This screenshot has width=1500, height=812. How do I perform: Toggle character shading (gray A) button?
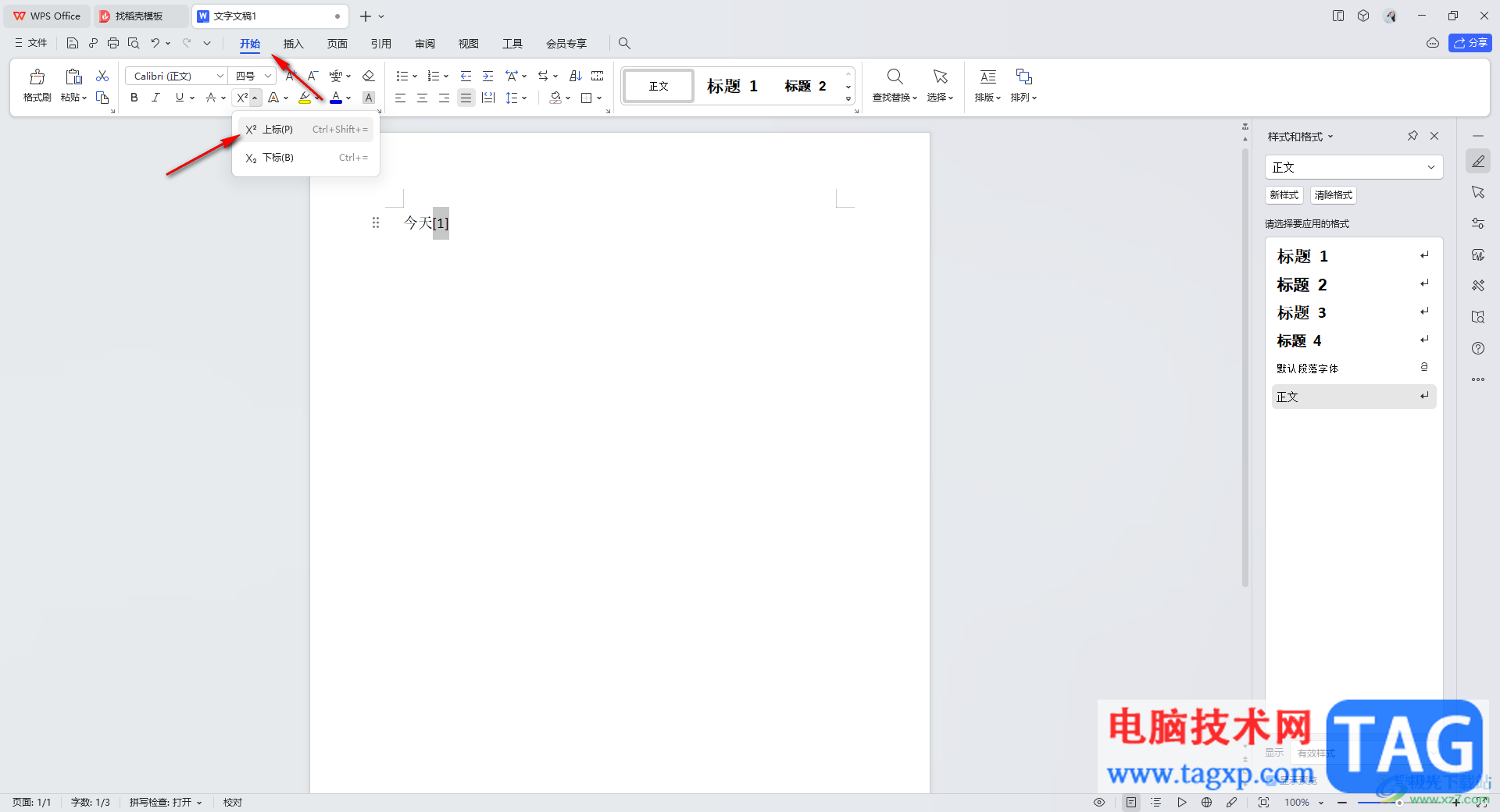click(369, 98)
